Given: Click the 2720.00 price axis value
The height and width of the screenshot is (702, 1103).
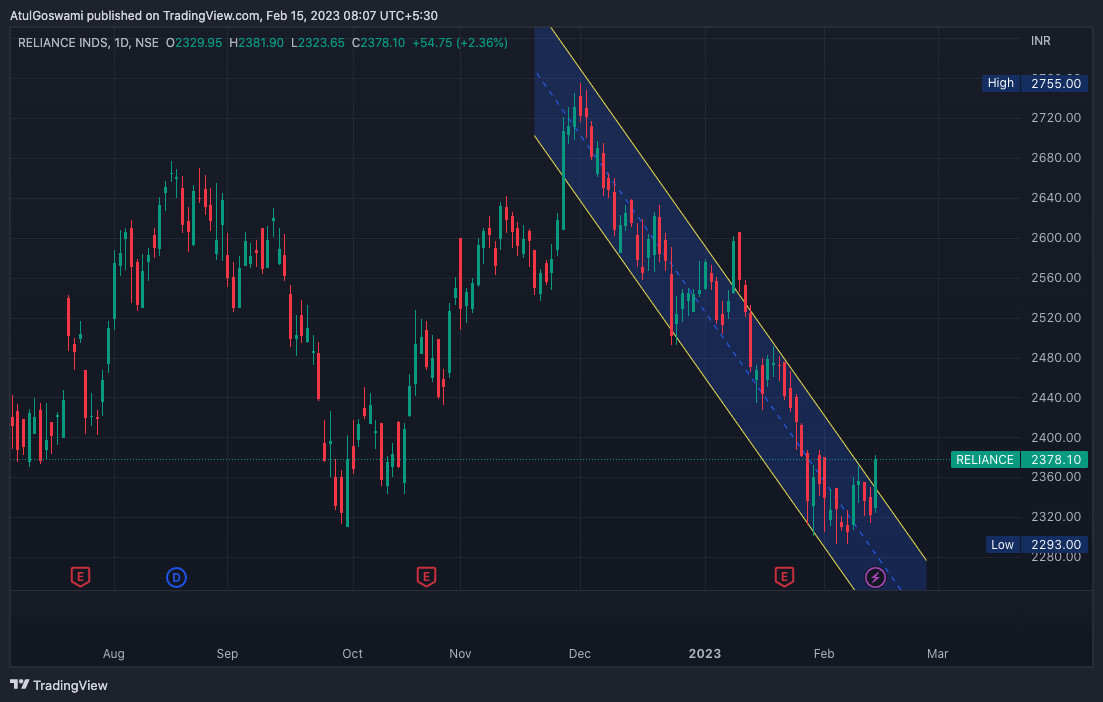Looking at the screenshot, I should (1056, 117).
